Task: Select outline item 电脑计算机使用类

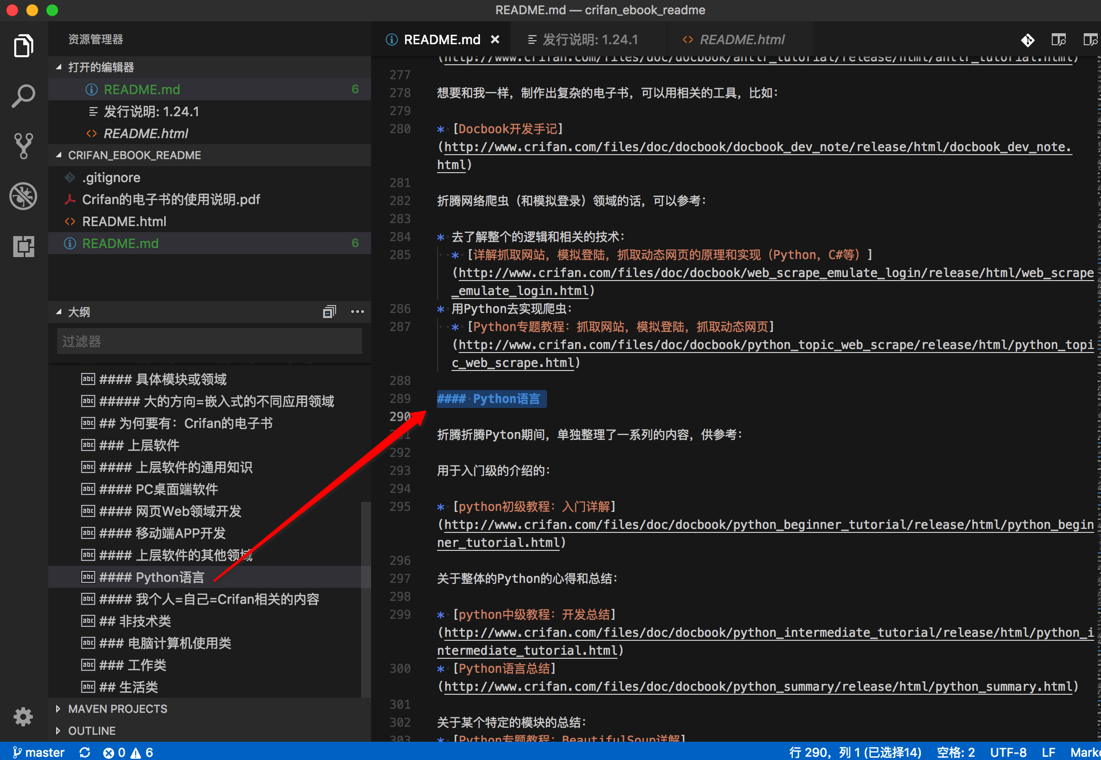Action: (x=204, y=643)
